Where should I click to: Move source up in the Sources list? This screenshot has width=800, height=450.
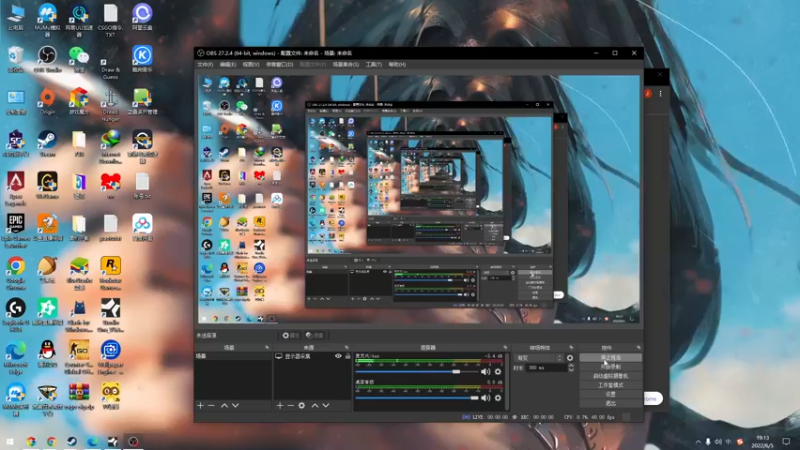point(315,406)
